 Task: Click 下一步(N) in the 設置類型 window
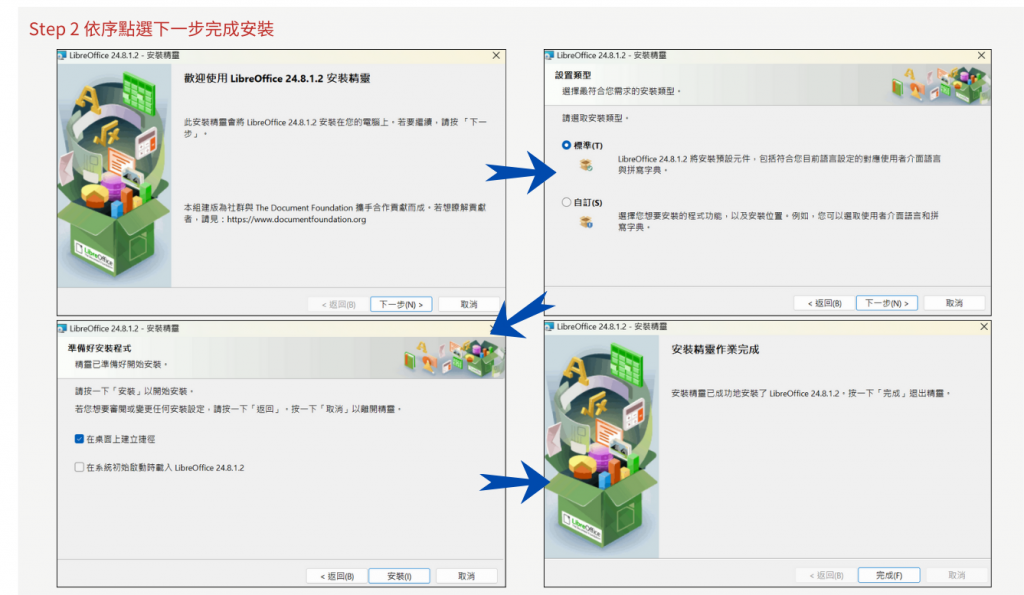[886, 303]
